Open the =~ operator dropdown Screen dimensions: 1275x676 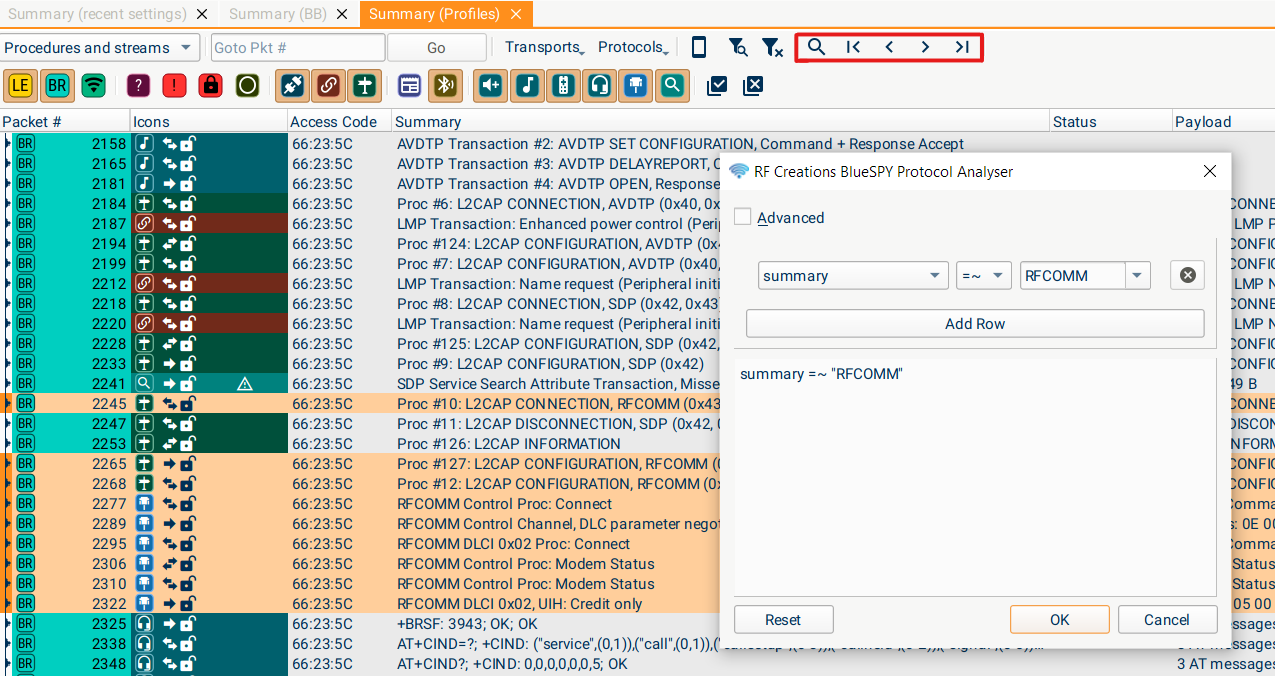pyautogui.click(x=984, y=276)
